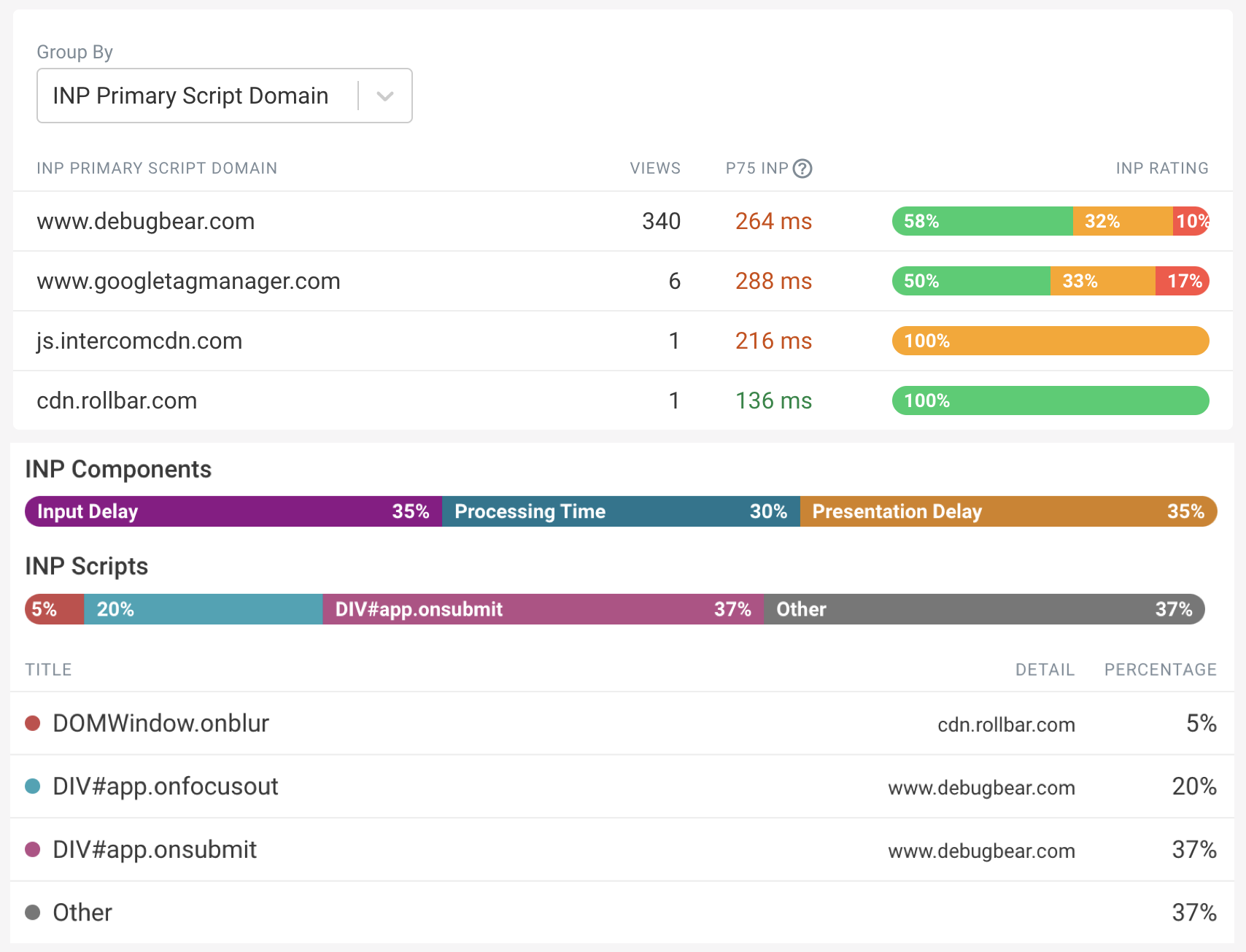Select the js.intercomcdn.com domain row
Image resolution: width=1246 pixels, height=952 pixels.
(x=623, y=341)
